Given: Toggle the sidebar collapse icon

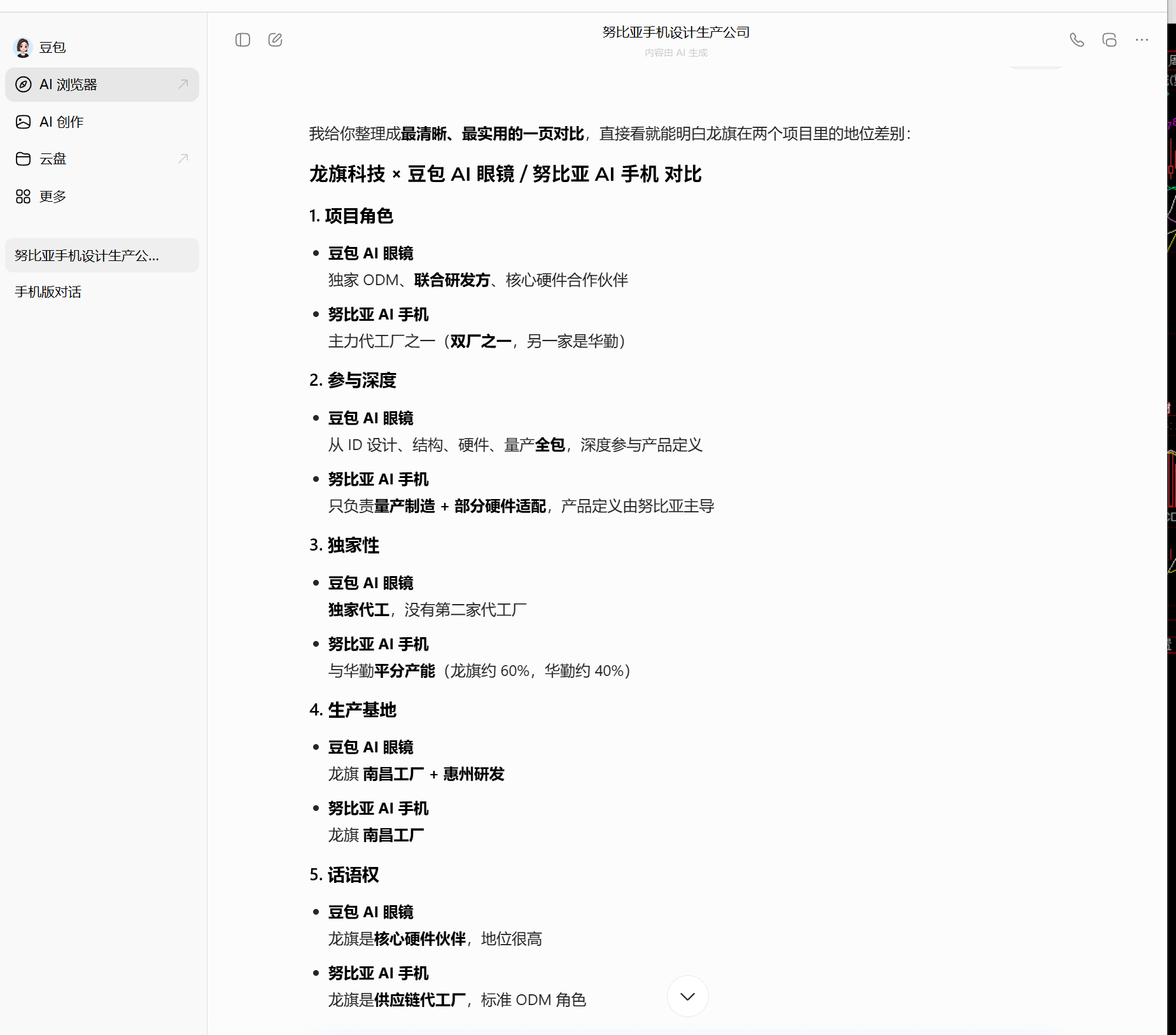Looking at the screenshot, I should (242, 40).
